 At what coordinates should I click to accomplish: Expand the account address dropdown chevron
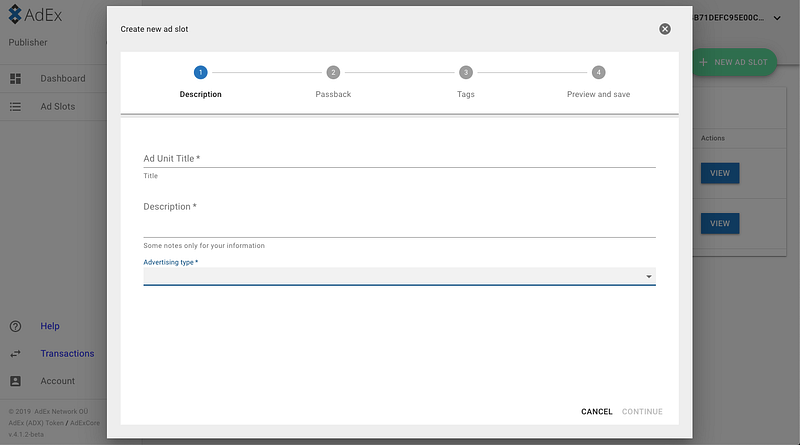coord(778,18)
